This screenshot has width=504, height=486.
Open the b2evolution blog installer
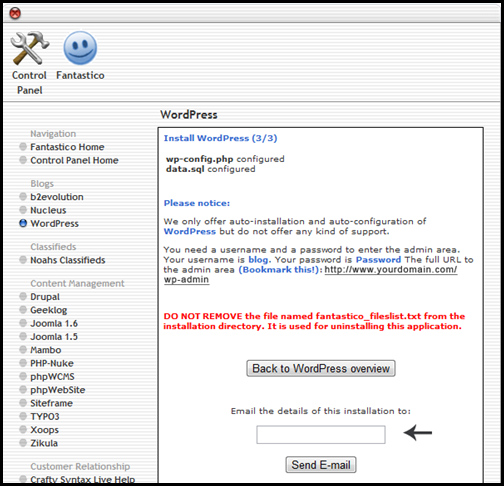[57, 197]
